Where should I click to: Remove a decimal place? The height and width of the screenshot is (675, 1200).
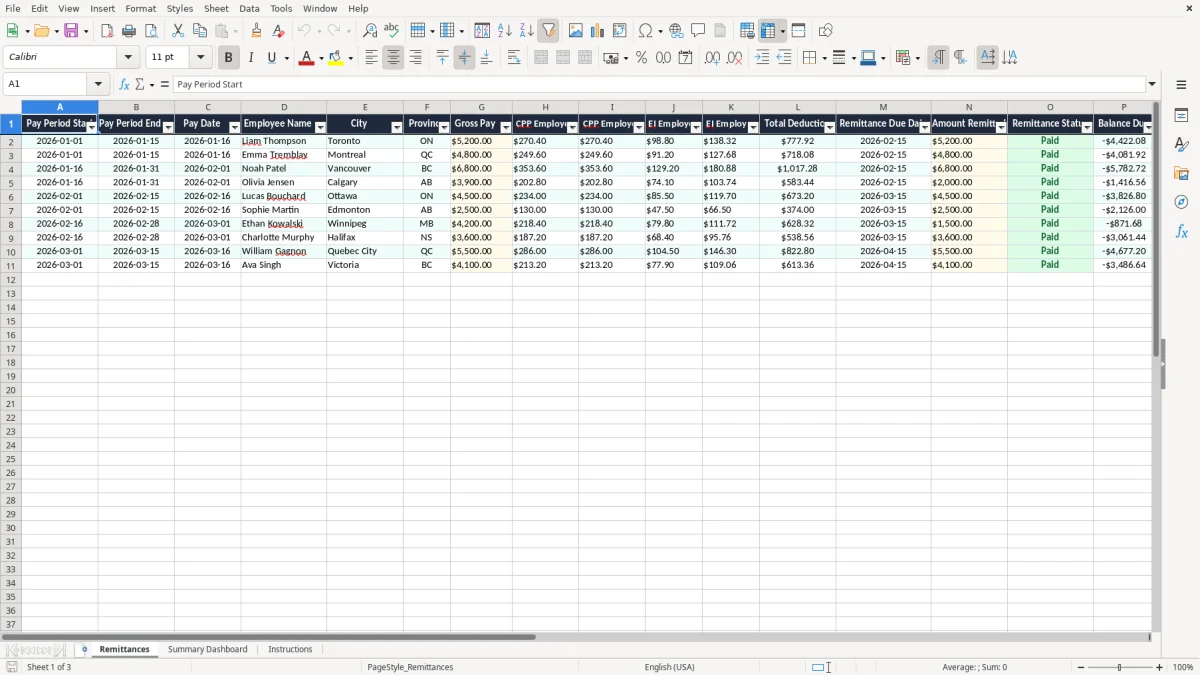click(735, 58)
